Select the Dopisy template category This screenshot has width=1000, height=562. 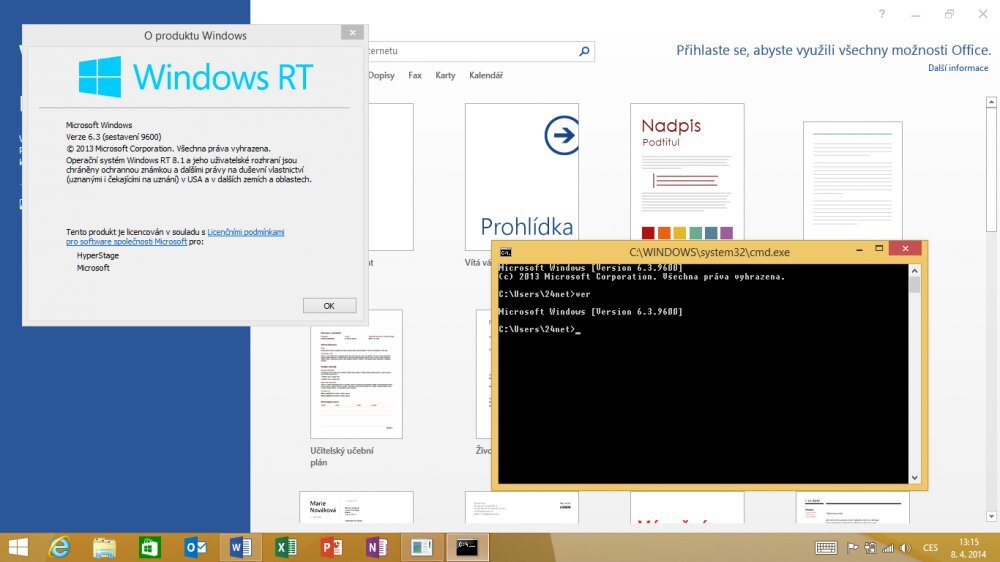coord(381,75)
